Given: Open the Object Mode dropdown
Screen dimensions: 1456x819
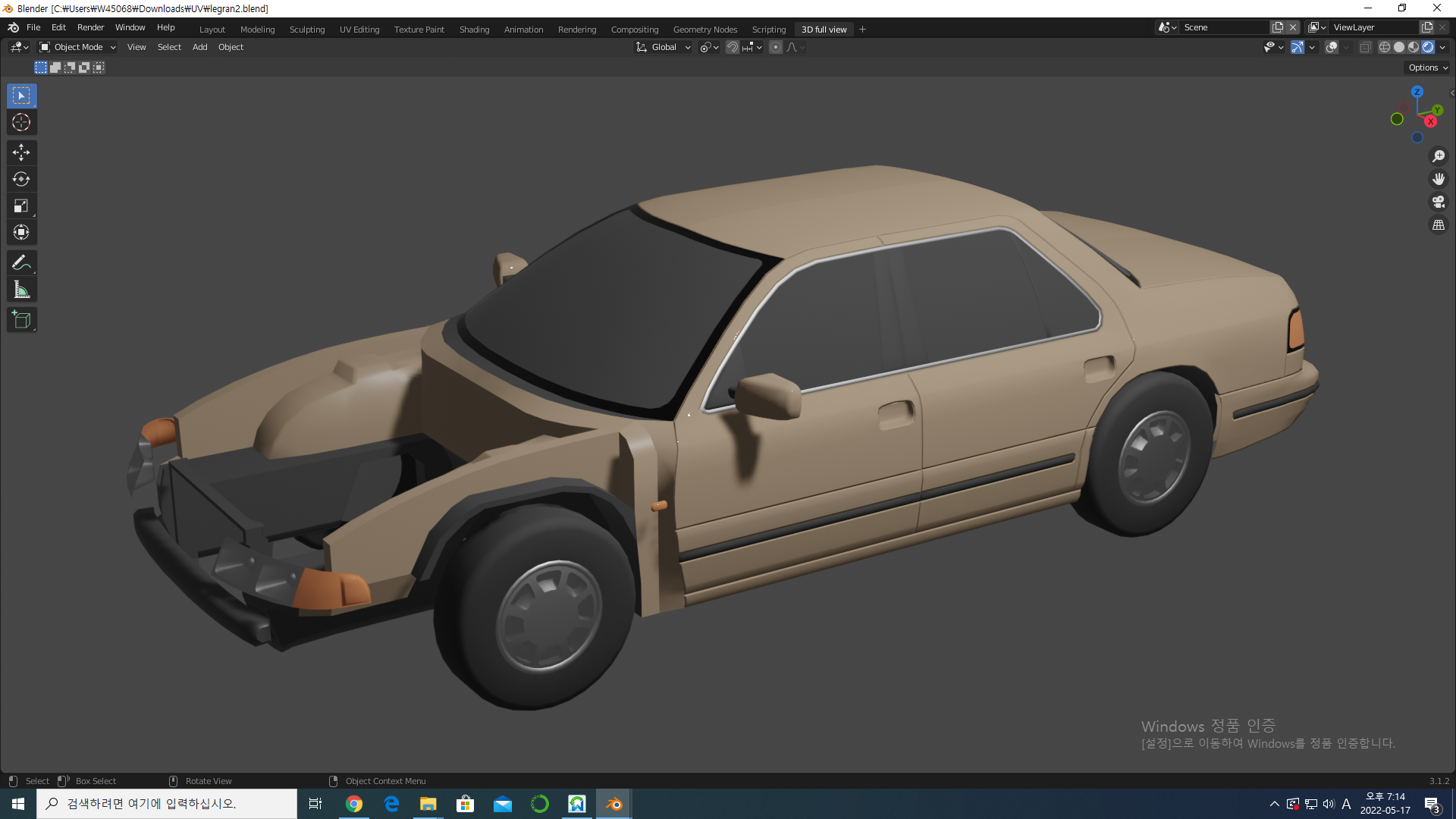Looking at the screenshot, I should 78,47.
